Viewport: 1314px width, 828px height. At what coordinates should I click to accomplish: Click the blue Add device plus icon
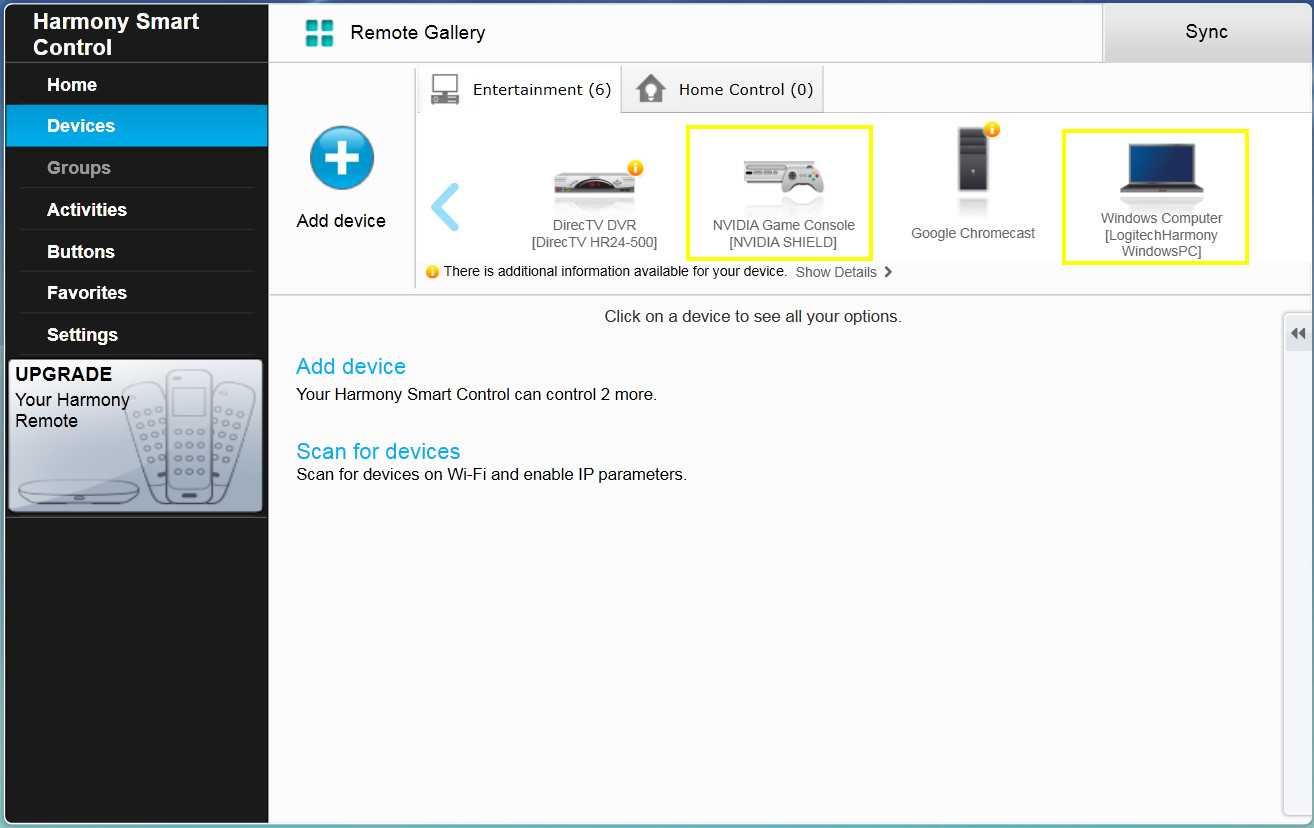pos(342,158)
